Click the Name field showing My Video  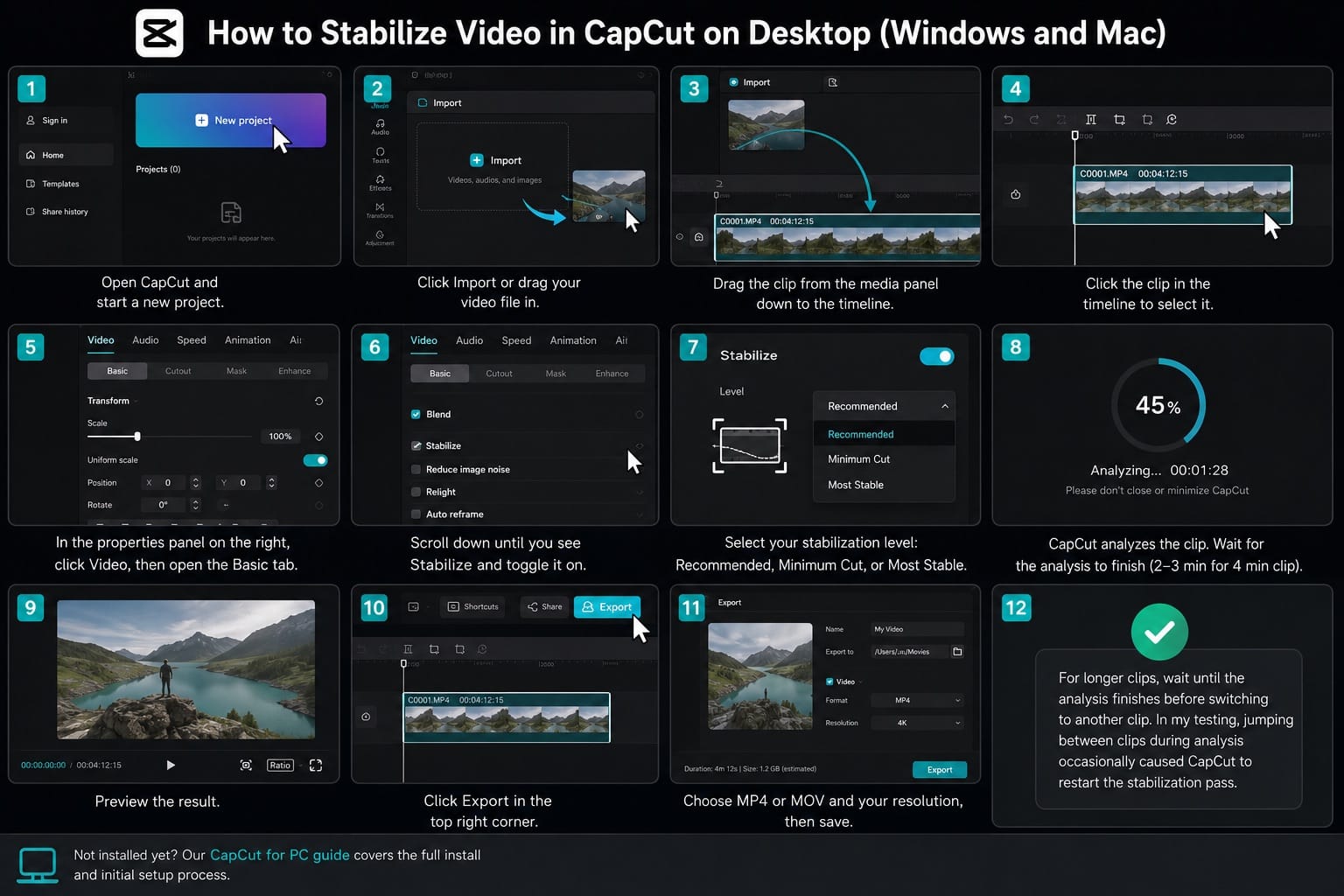[917, 629]
